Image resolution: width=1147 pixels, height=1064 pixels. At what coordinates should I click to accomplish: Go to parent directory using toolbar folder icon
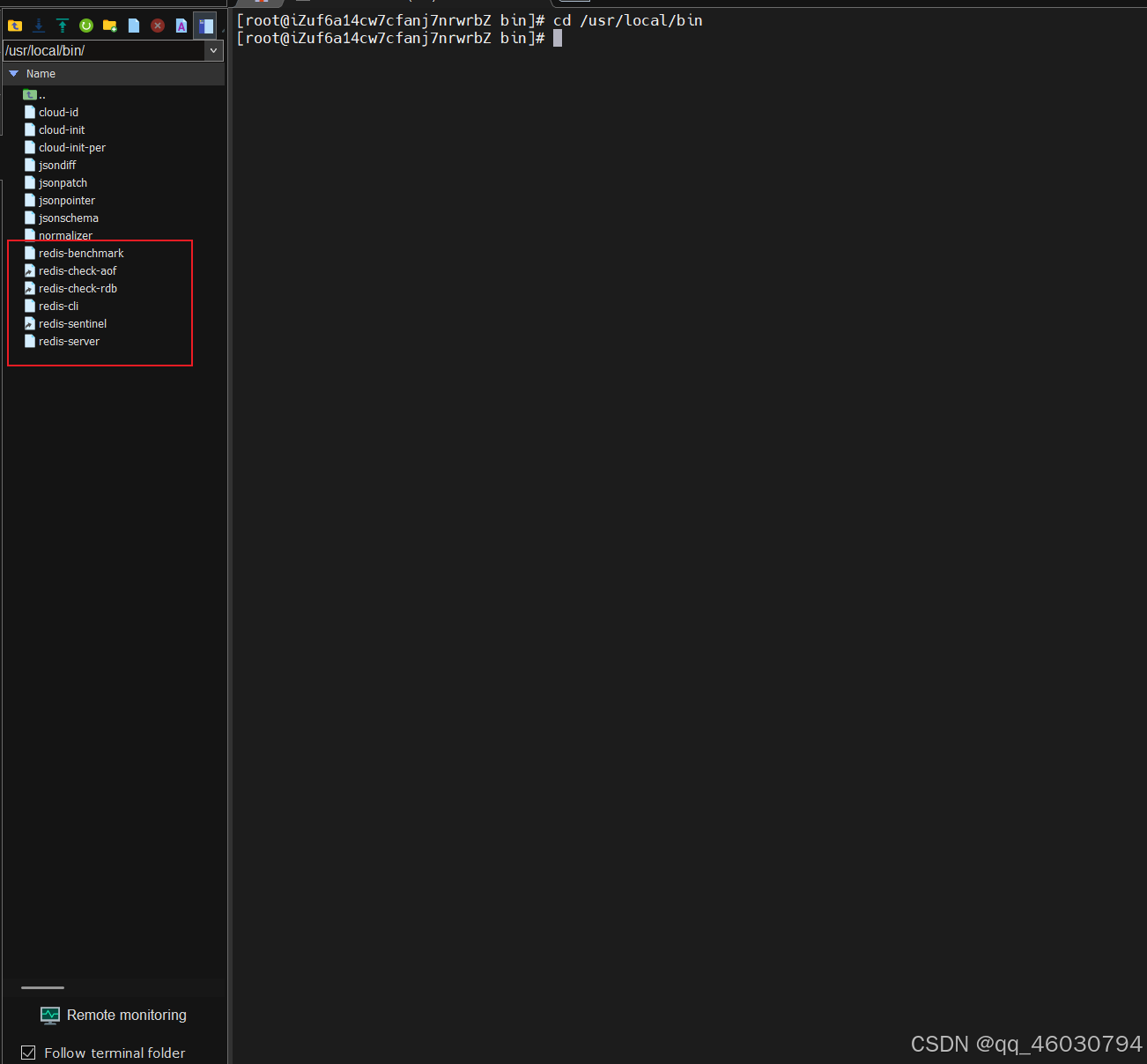click(x=15, y=26)
